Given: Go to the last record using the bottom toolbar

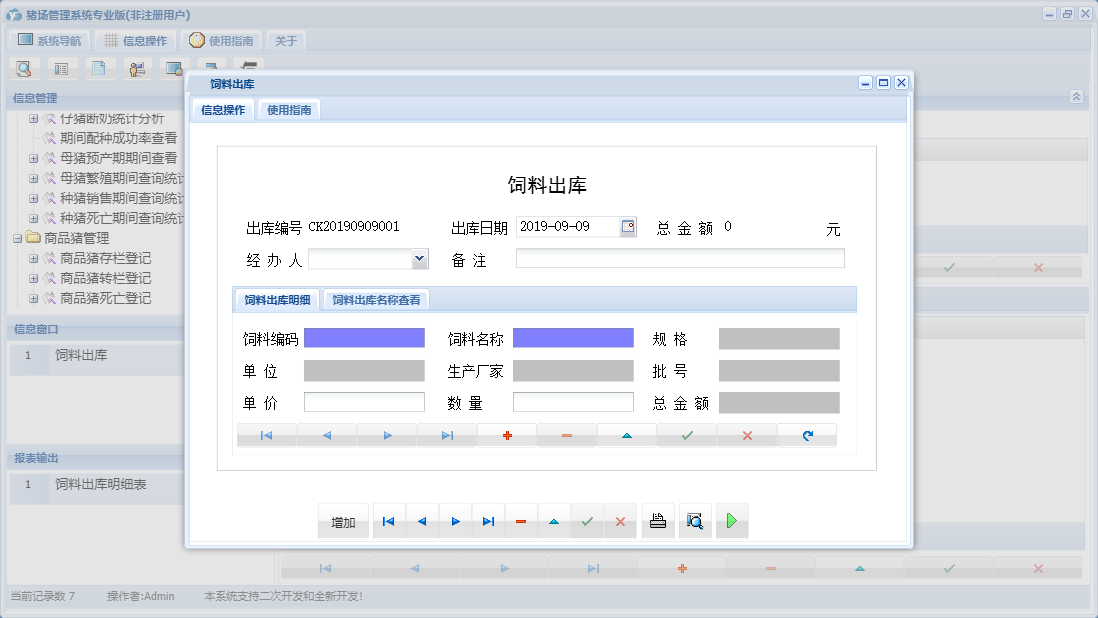Looking at the screenshot, I should pos(488,521).
